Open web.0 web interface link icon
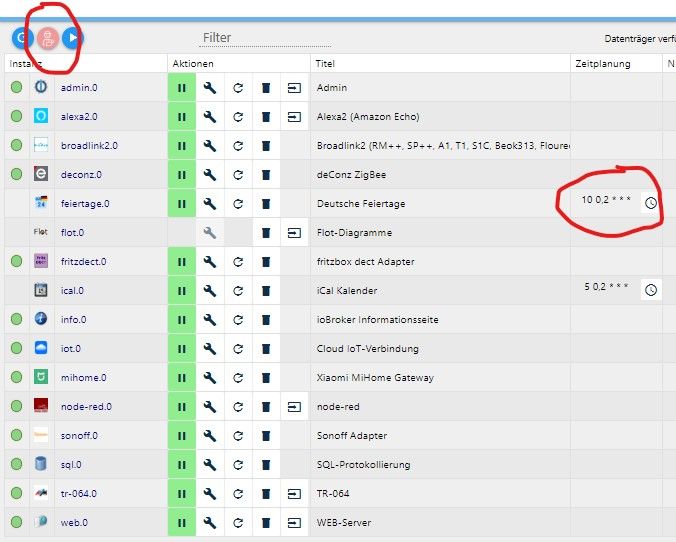This screenshot has width=676, height=542. click(294, 523)
